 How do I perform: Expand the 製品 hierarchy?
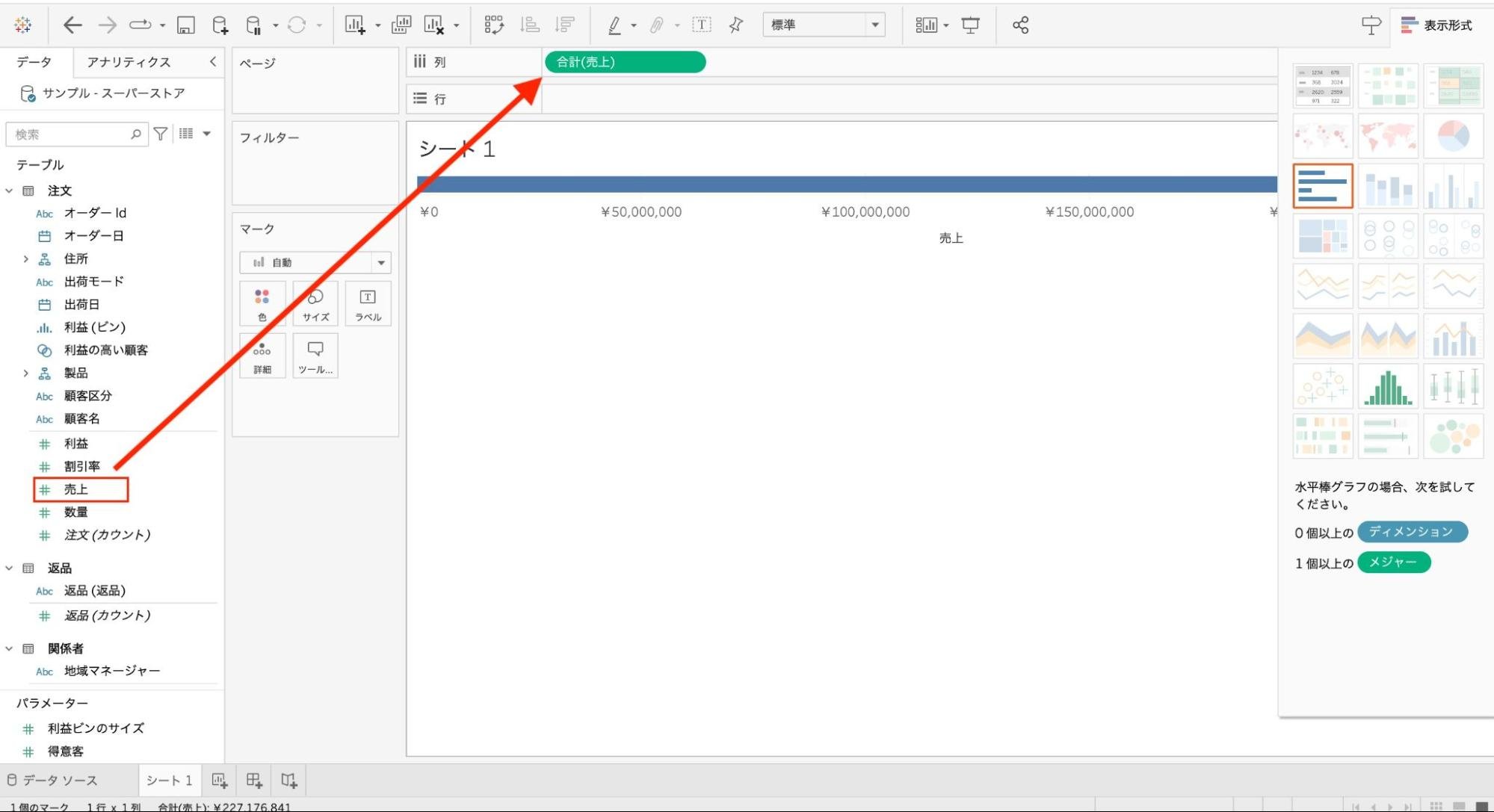(x=25, y=373)
